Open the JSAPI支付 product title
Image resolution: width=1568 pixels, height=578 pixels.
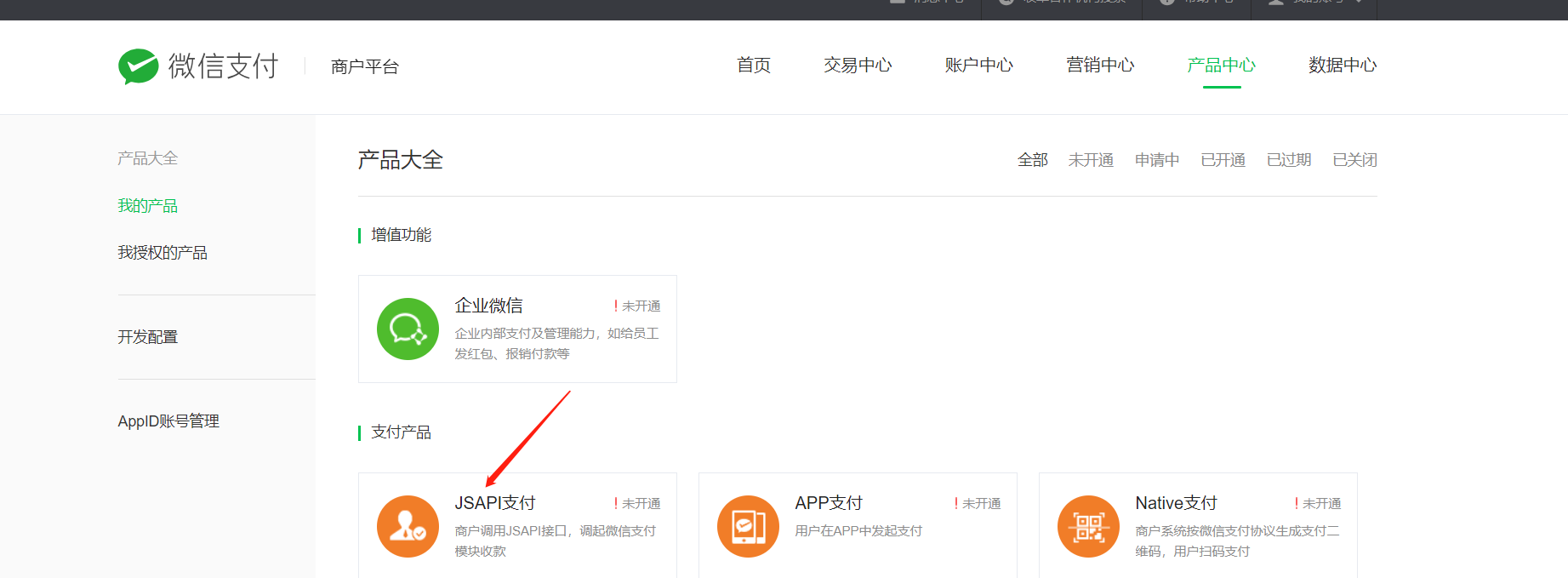(x=495, y=503)
